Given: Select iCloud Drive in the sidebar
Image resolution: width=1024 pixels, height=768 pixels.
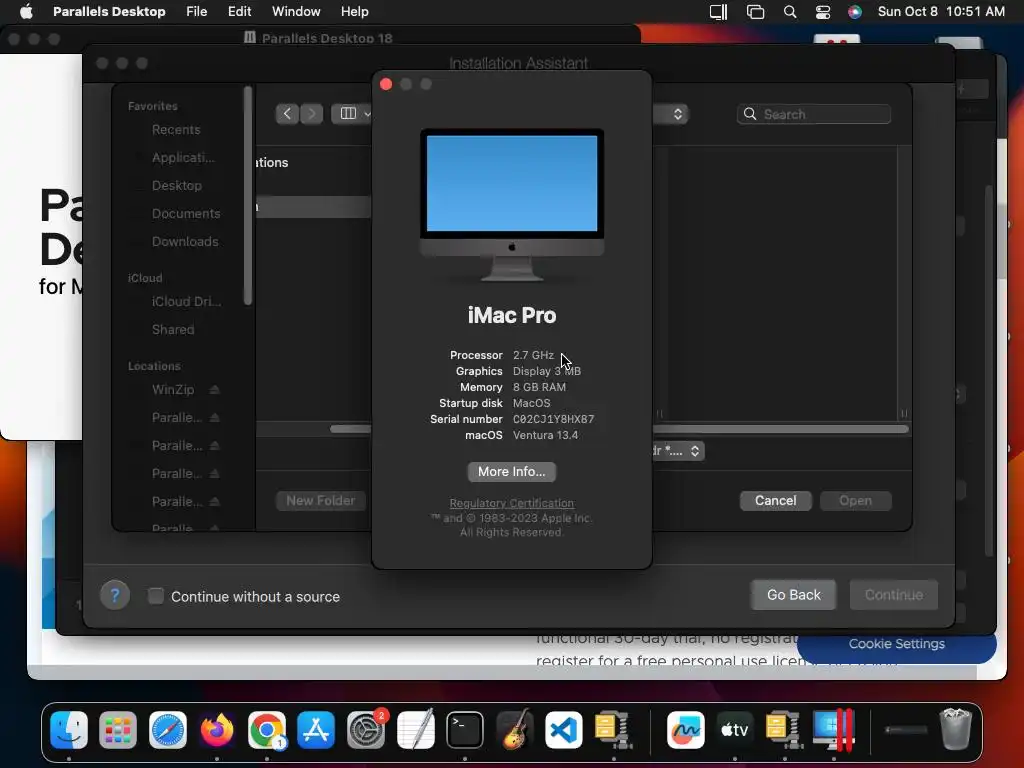Looking at the screenshot, I should point(186,301).
